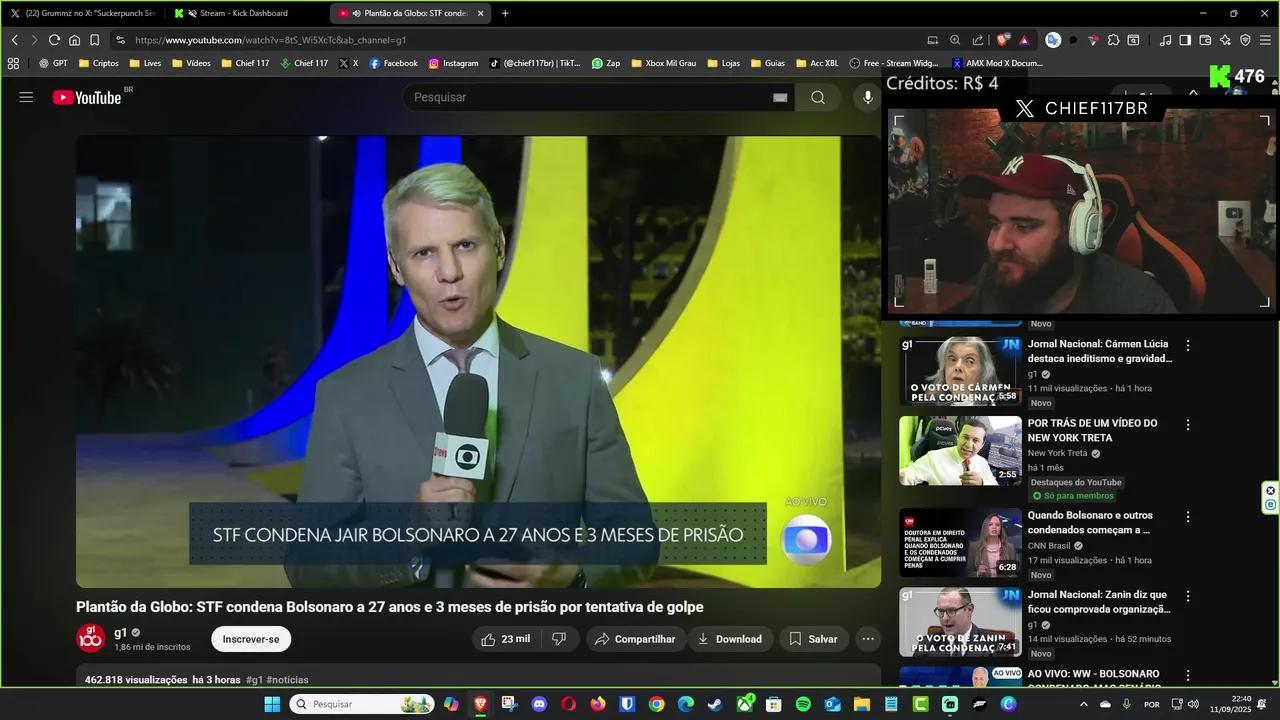Open the bookmarks apps grid icon
The height and width of the screenshot is (720, 1280).
click(13, 63)
